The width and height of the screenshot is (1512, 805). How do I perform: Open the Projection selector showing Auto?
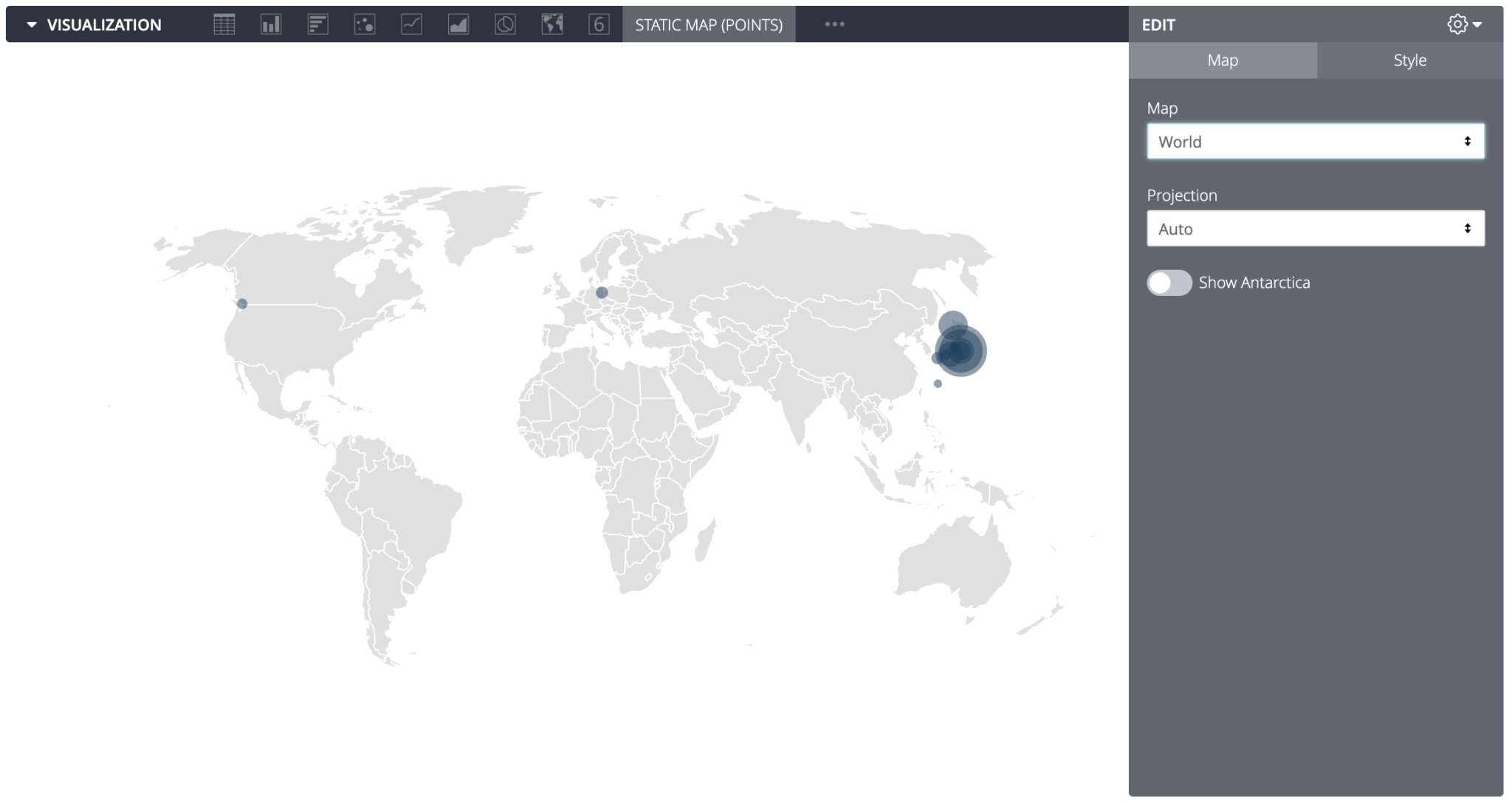(1314, 229)
